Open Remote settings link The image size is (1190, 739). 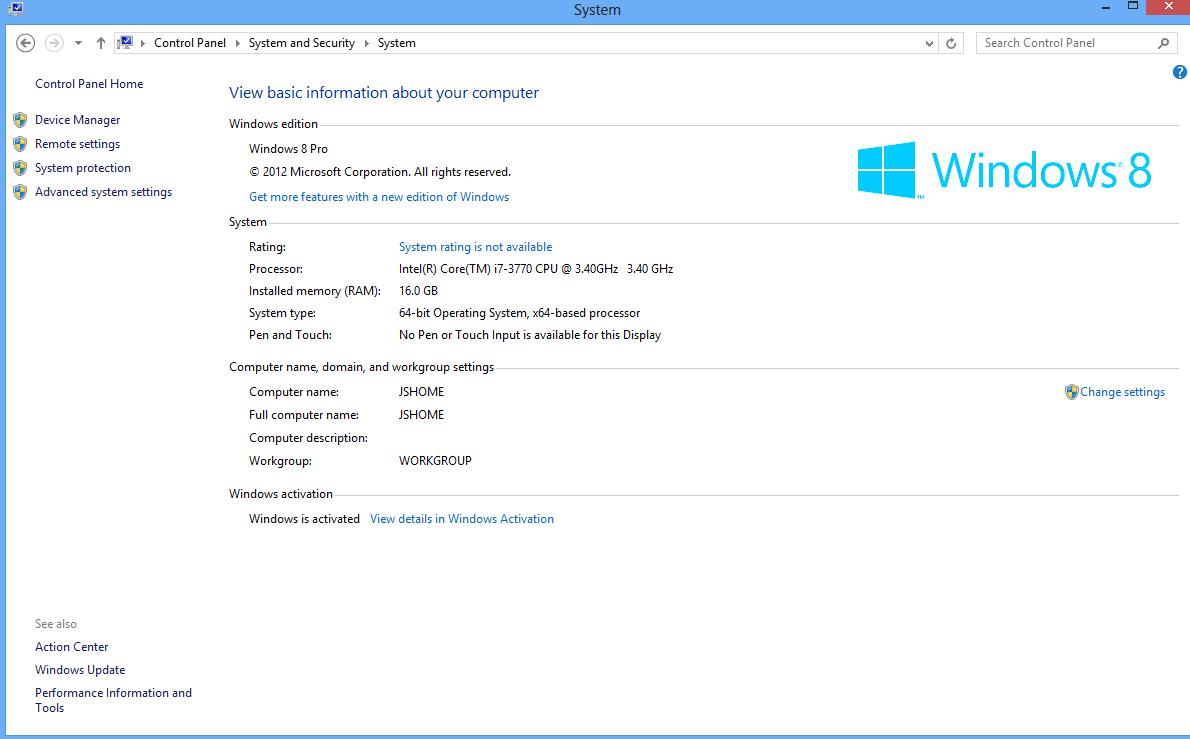coord(77,144)
